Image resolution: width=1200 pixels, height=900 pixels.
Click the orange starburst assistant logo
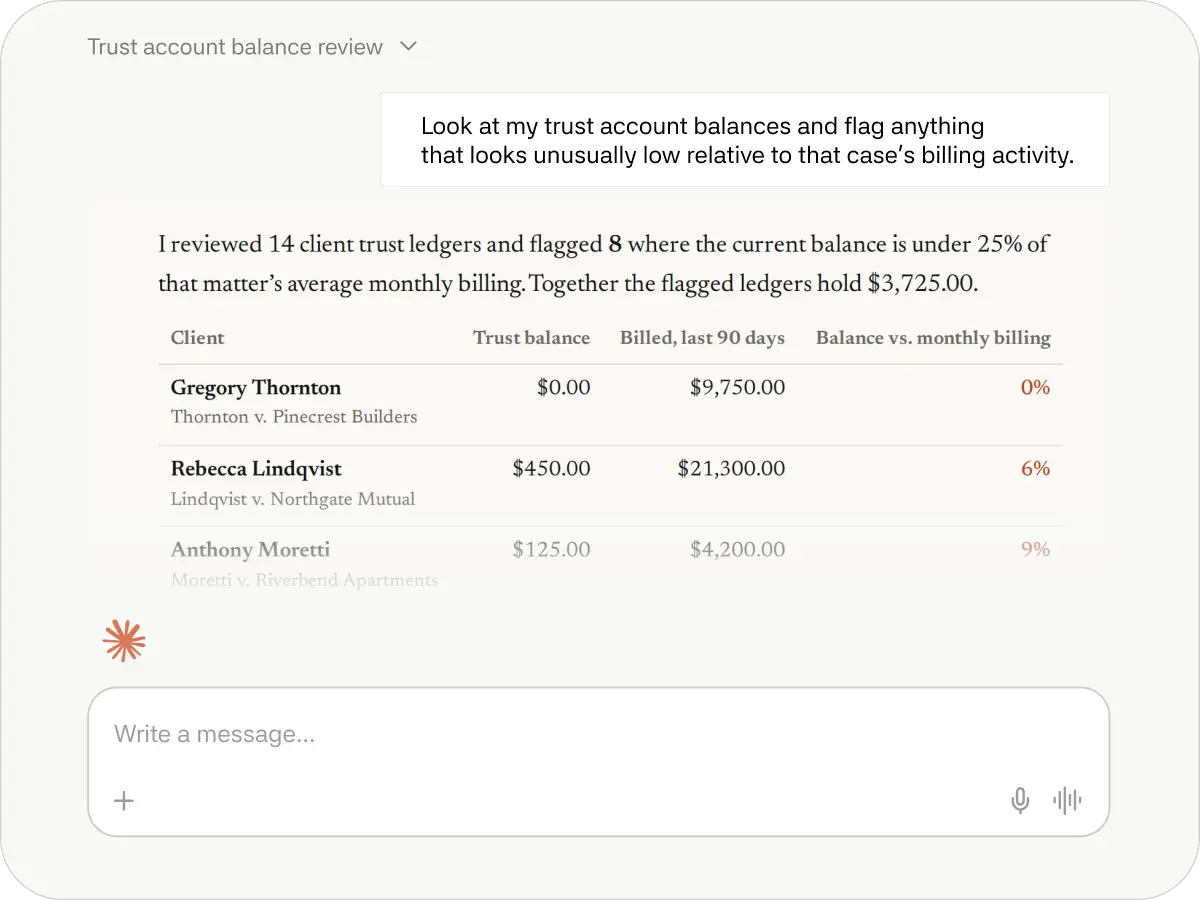pos(124,641)
